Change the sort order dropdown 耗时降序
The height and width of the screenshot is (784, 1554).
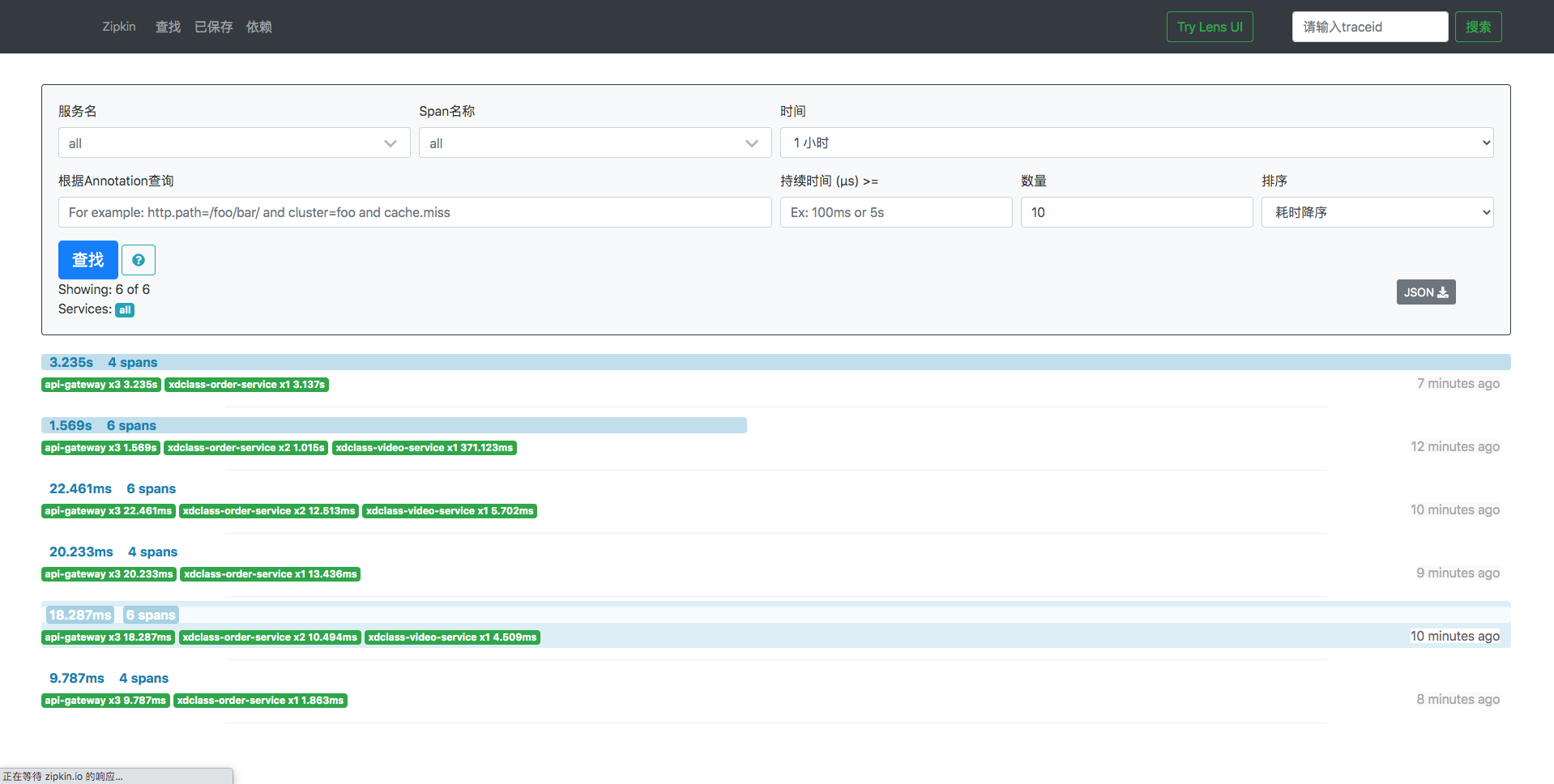click(x=1377, y=212)
